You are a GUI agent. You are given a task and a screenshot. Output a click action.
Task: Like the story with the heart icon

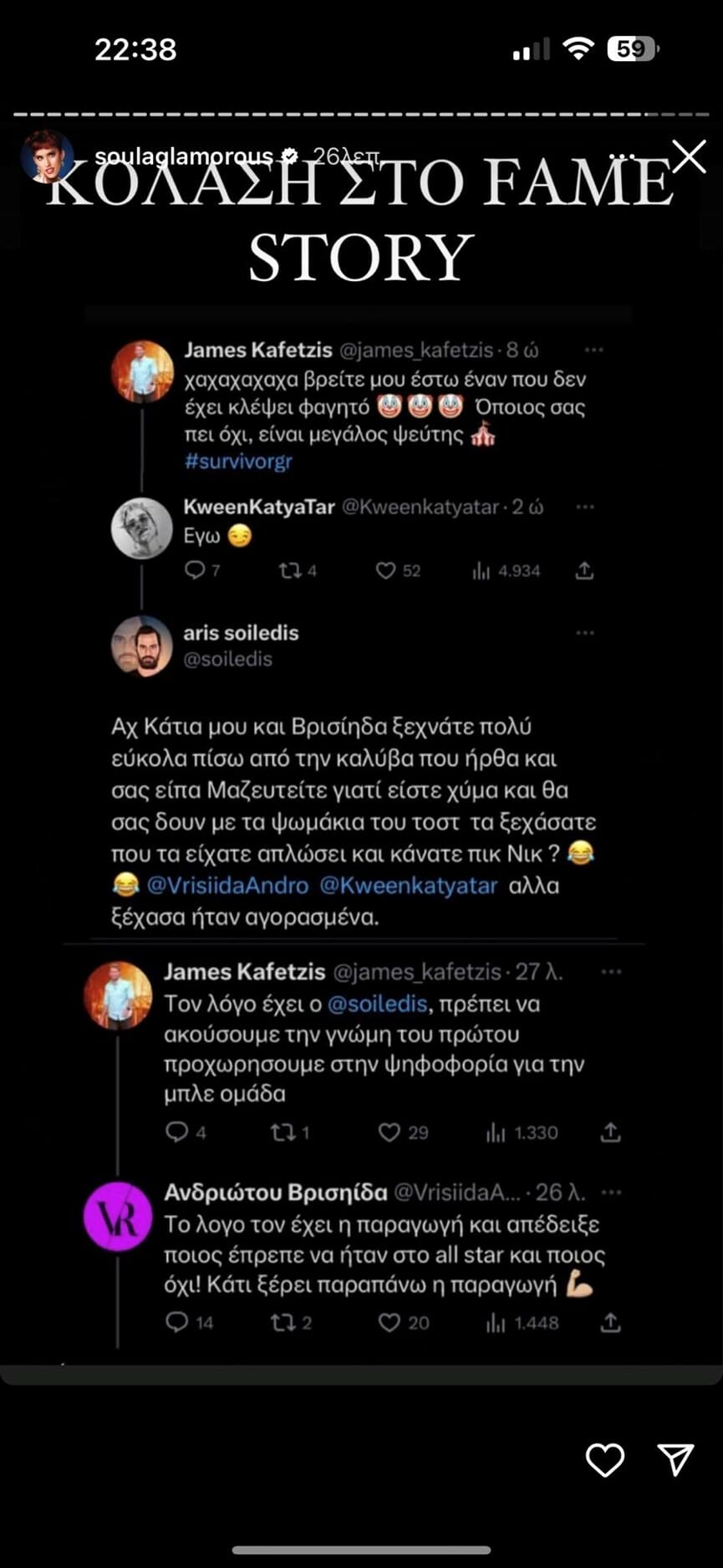(x=604, y=1459)
